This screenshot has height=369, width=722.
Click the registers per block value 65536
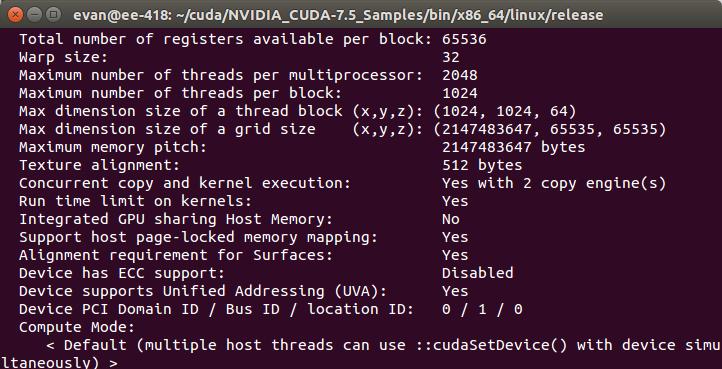(x=464, y=39)
